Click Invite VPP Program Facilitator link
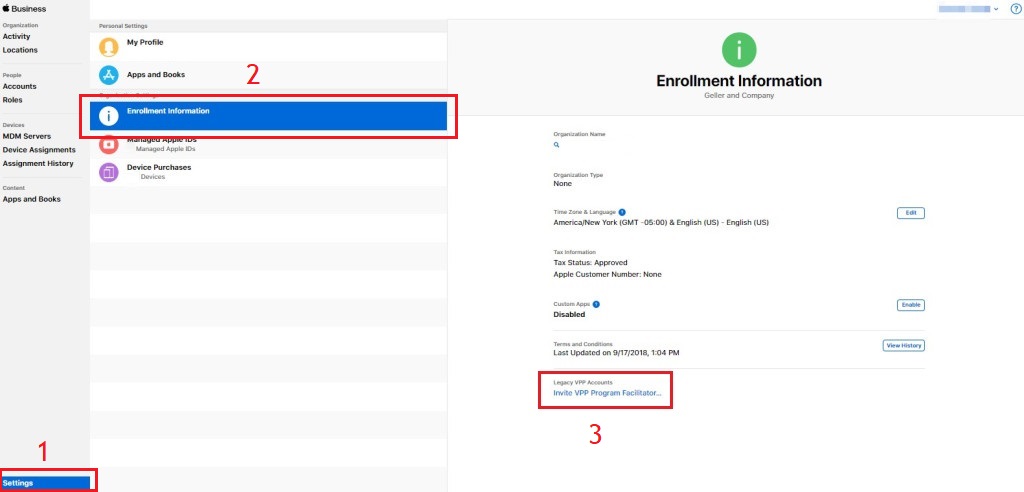 [607, 393]
